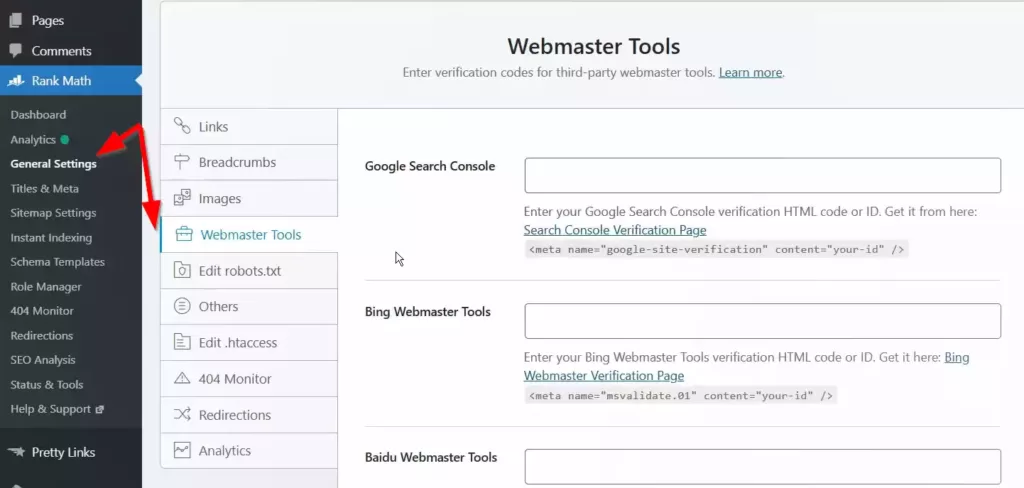Click the Analytics graph icon in tab list
Image resolution: width=1024 pixels, height=488 pixels.
coord(182,450)
